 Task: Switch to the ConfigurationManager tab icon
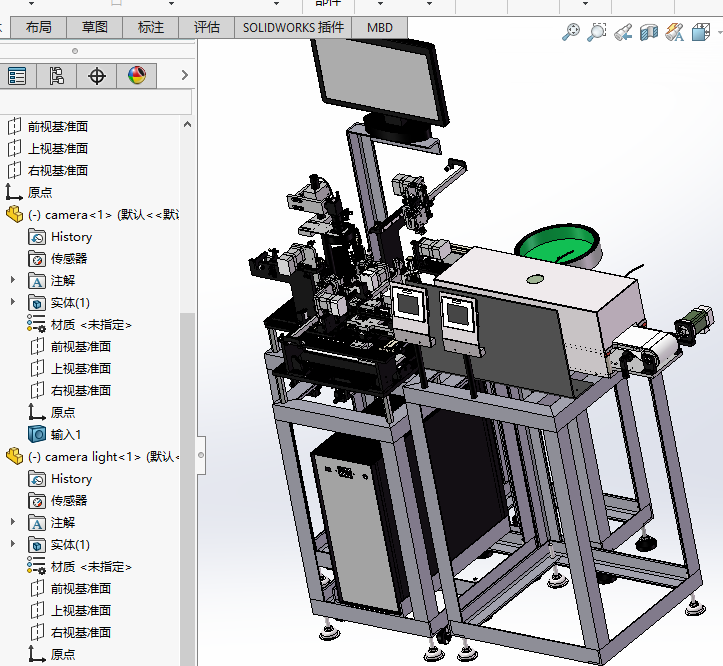(56, 75)
